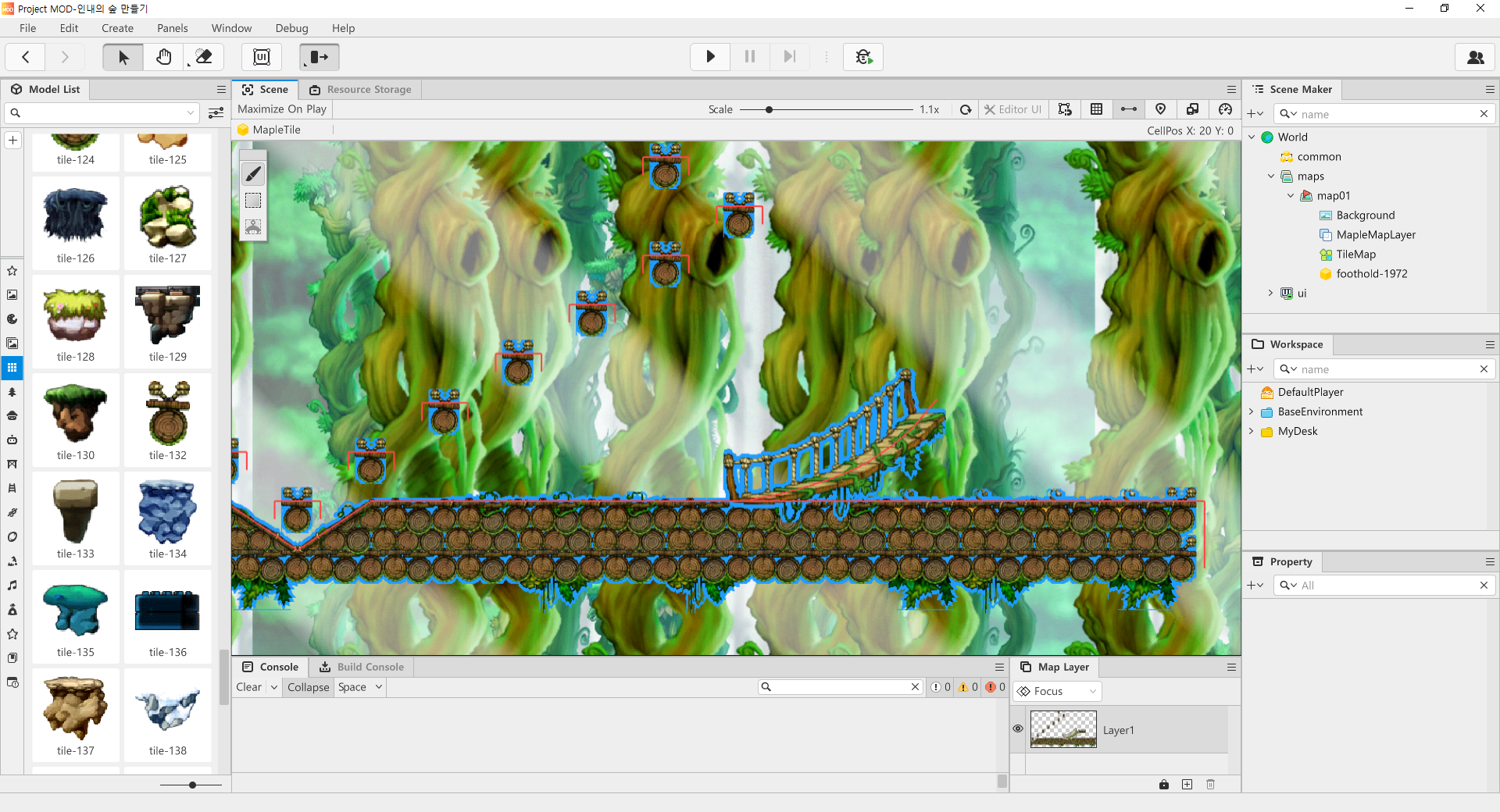Screen dimensions: 1500x812
Task: Select Layer1 thumbnail in Map Layer
Action: [1063, 729]
